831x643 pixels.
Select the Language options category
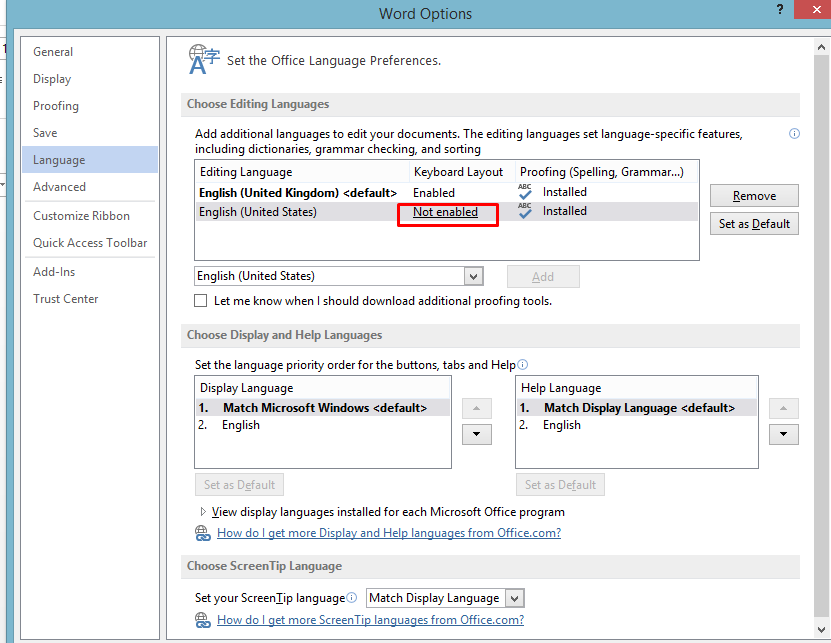click(90, 160)
